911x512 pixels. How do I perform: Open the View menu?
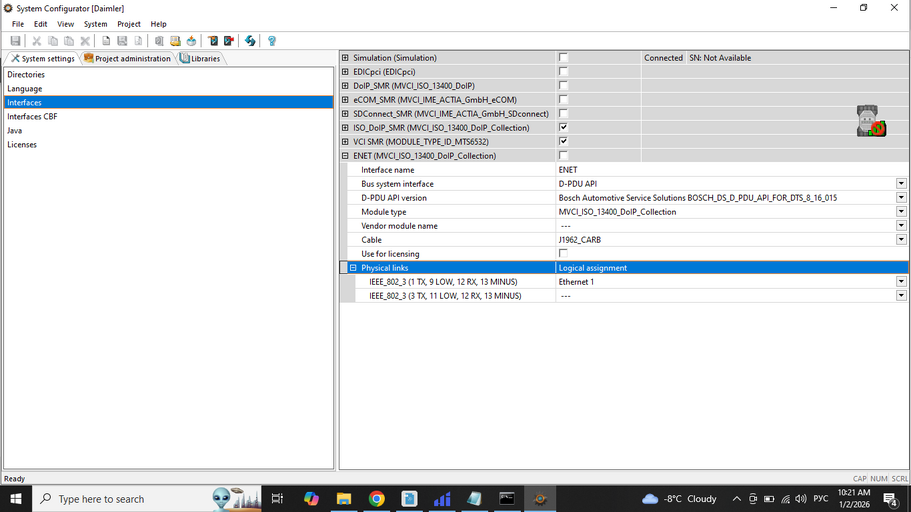[65, 24]
